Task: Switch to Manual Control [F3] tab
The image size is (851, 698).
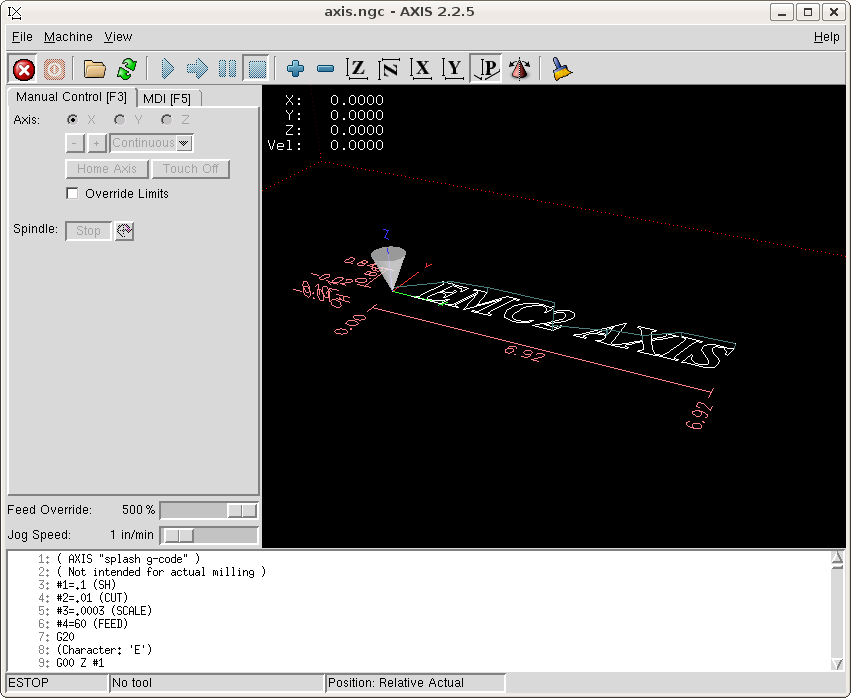Action: pyautogui.click(x=71, y=97)
